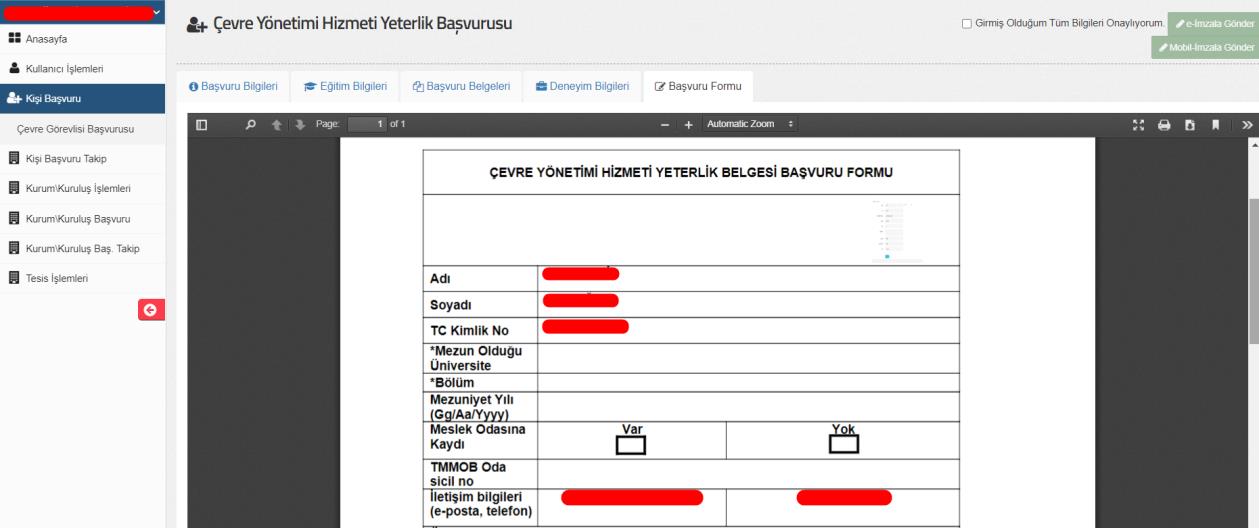Click the Mobil-İmzala Gönder button
The image size is (1259, 528).
(x=1205, y=48)
